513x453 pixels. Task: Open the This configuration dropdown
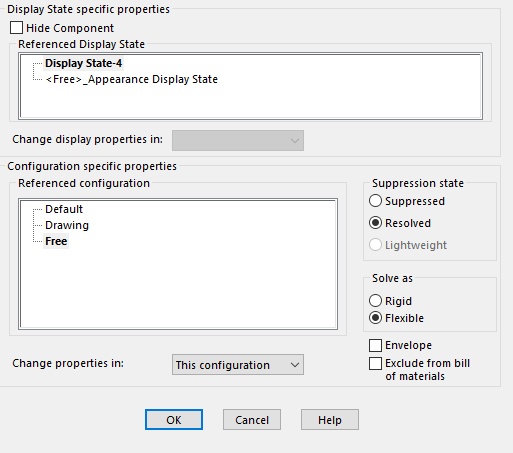[238, 365]
